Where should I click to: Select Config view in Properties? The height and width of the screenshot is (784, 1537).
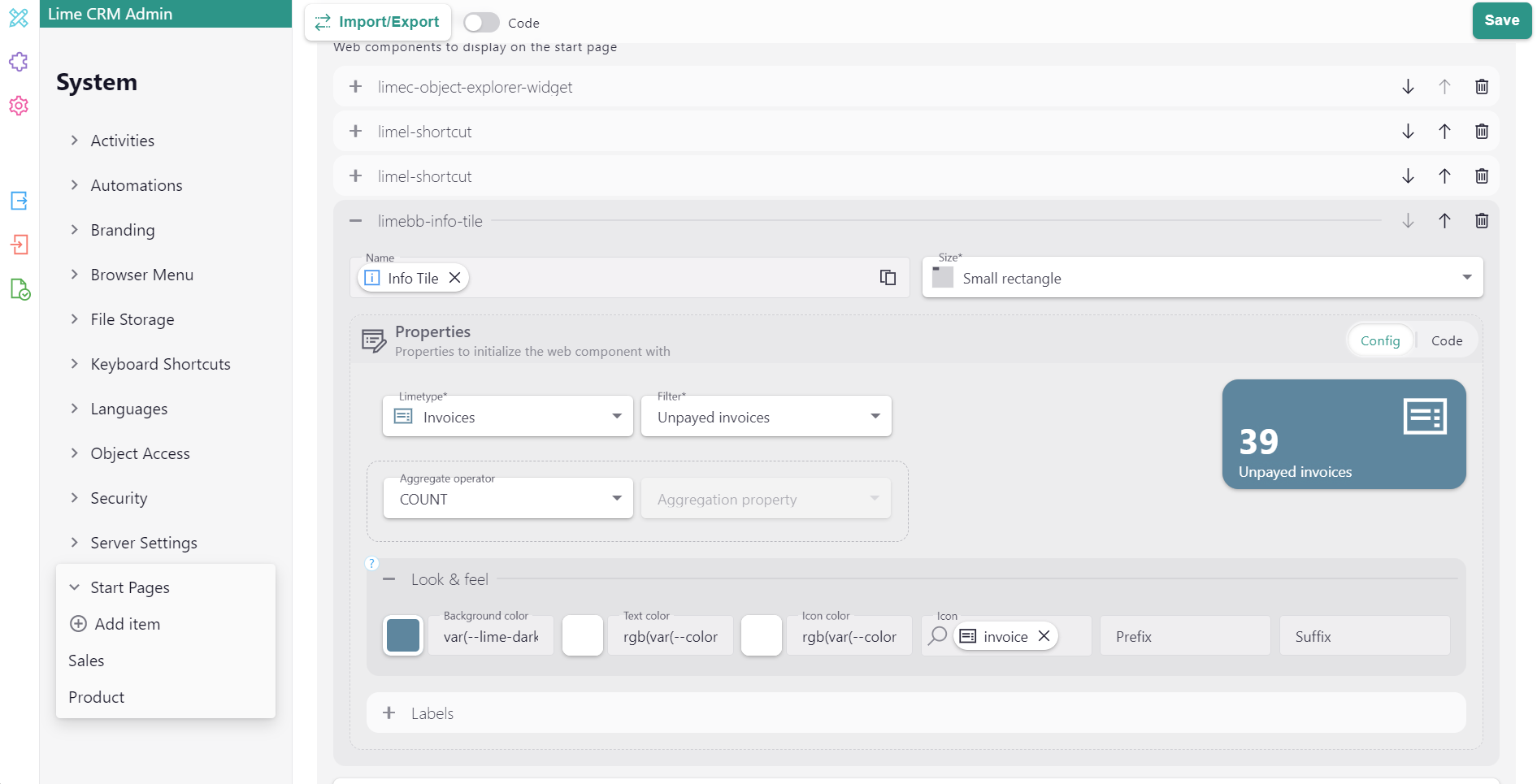click(1379, 341)
